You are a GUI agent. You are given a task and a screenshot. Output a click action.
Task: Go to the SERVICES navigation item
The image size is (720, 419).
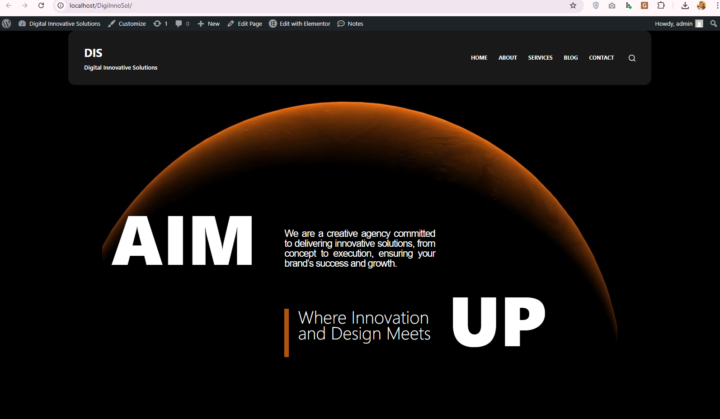[540, 58]
